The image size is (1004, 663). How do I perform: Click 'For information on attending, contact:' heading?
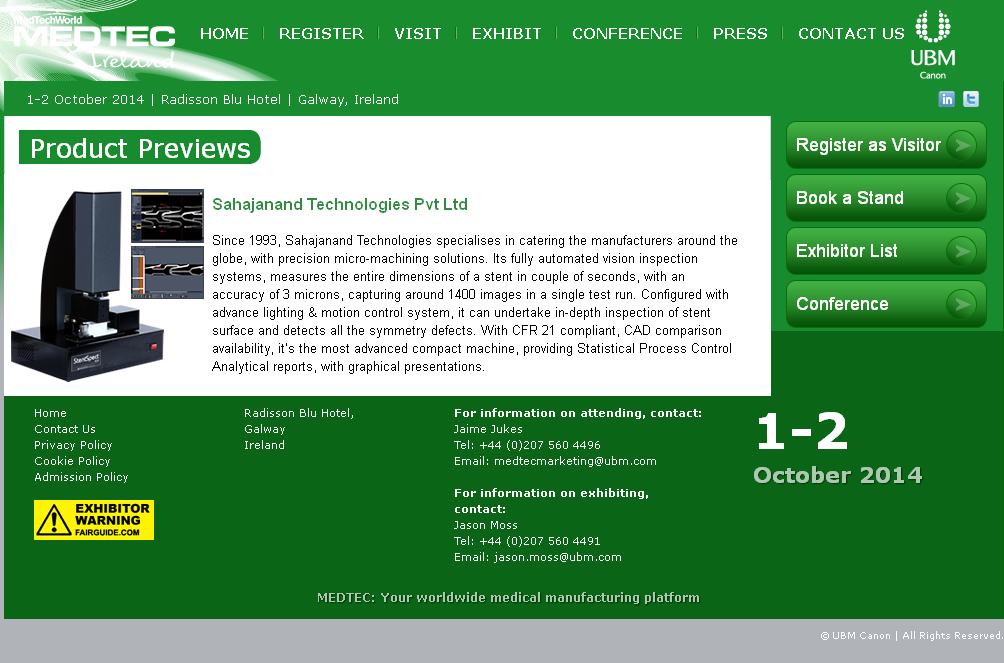click(578, 413)
